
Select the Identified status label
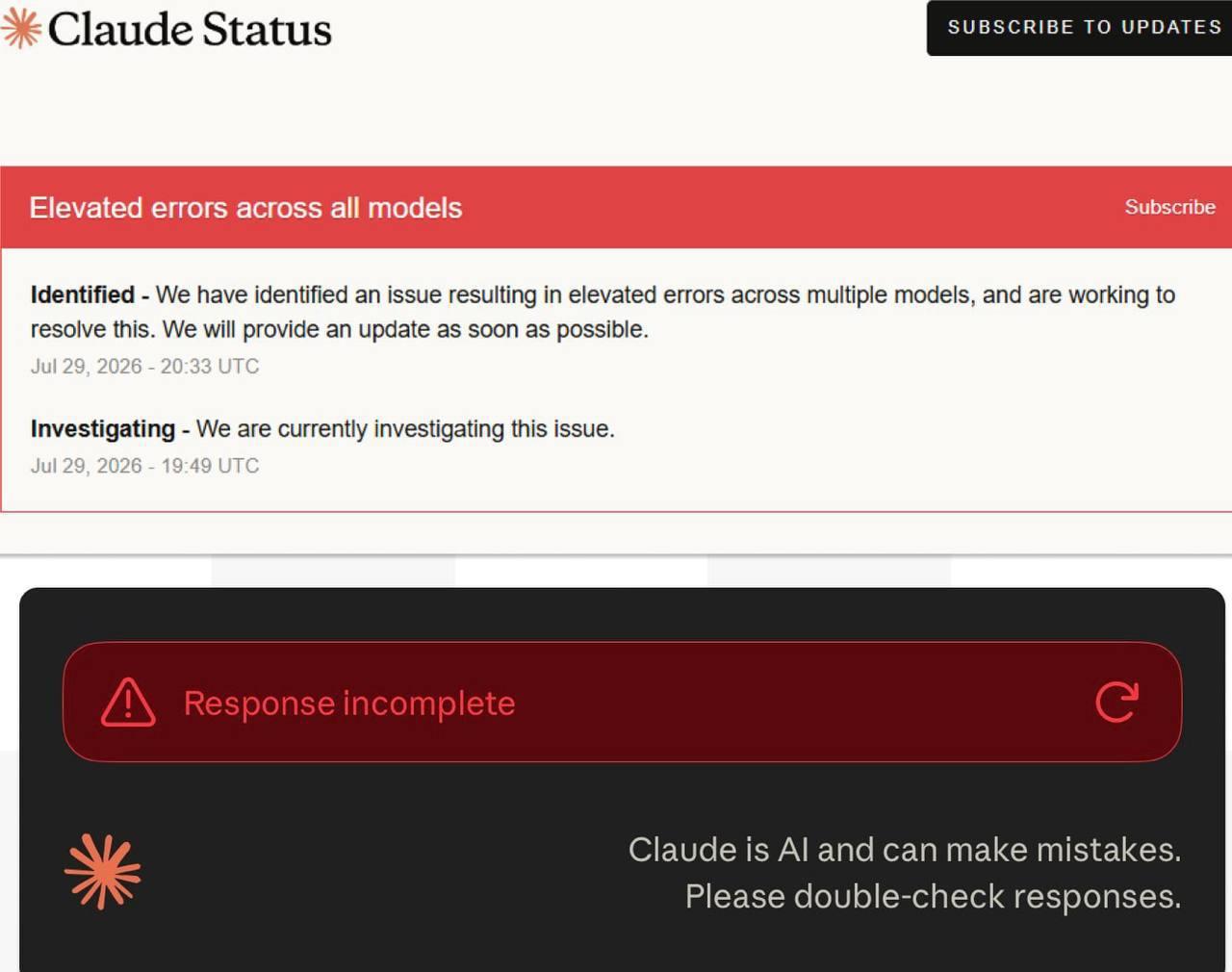[x=83, y=294]
